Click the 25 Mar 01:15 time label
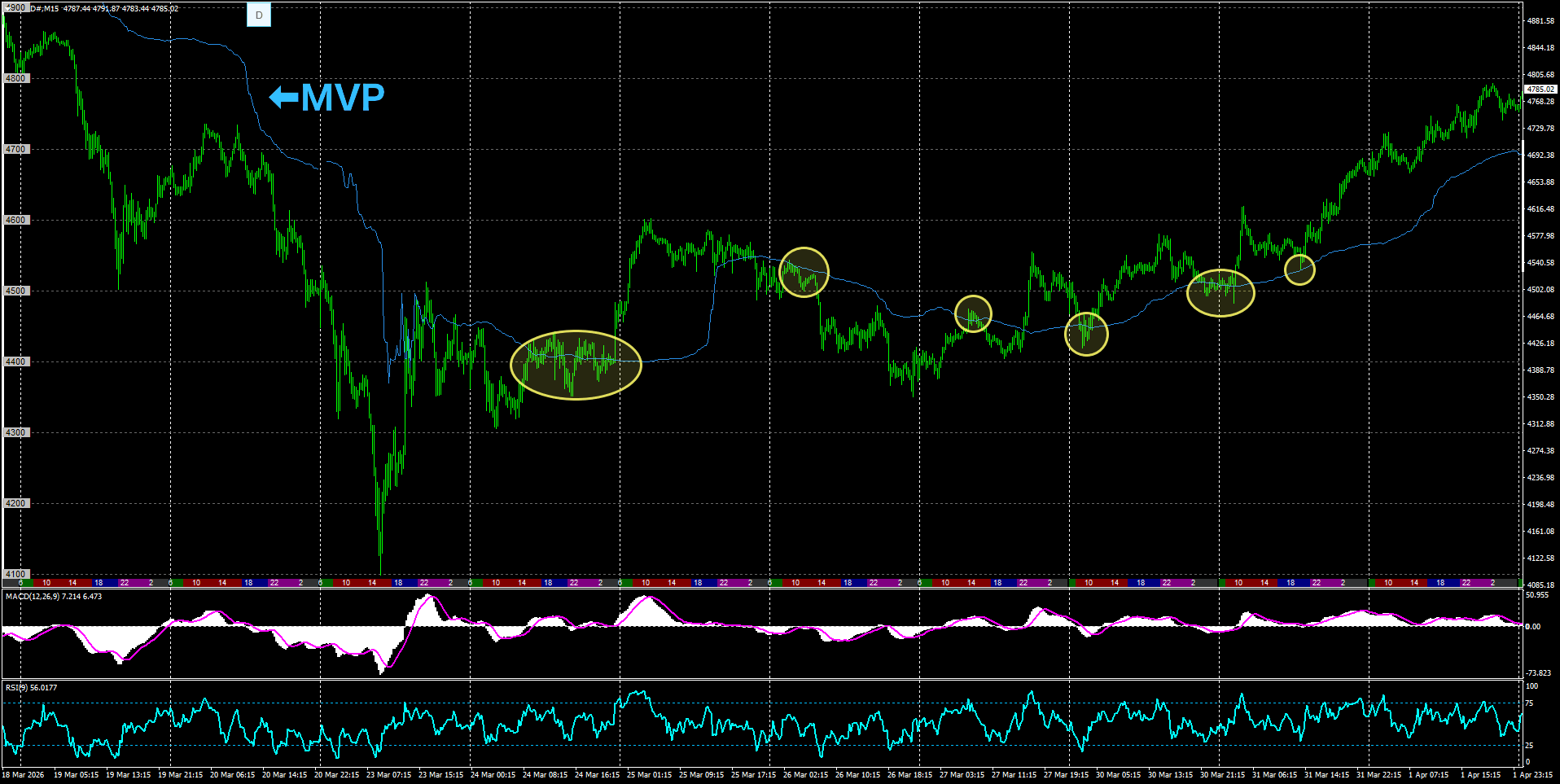This screenshot has height=784, width=1560. 649,775
